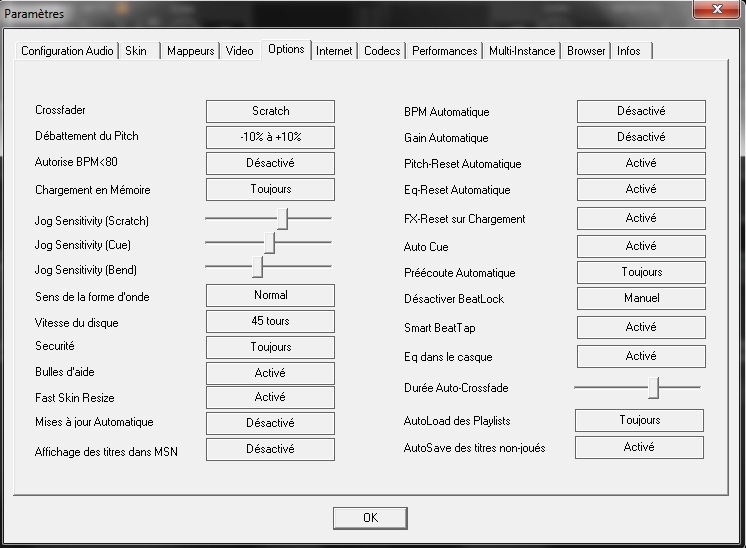Viewport: 746px width, 548px height.
Task: Open the Codecs tab
Action: click(x=382, y=51)
